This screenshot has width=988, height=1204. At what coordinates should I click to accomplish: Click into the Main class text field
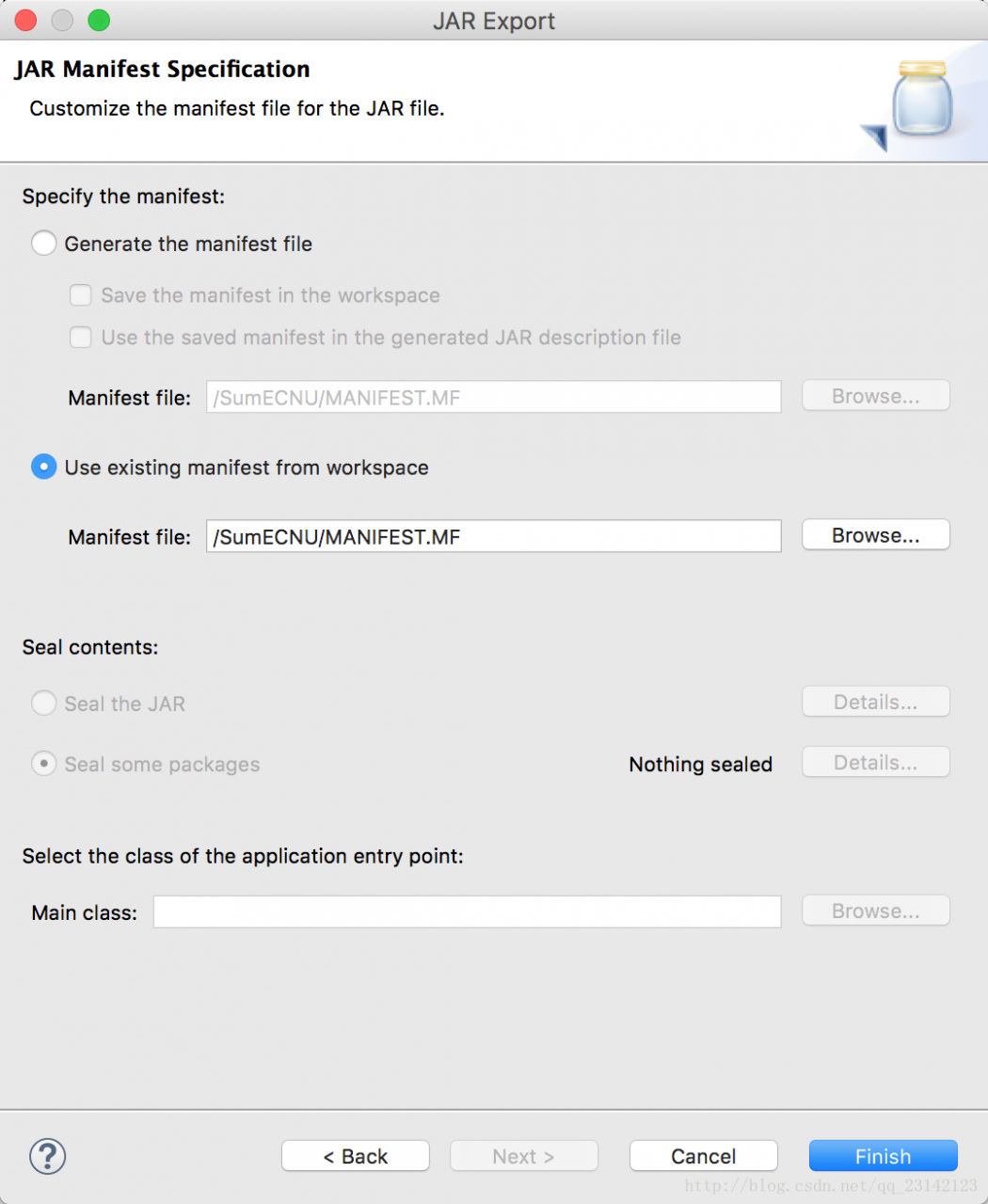tap(468, 911)
